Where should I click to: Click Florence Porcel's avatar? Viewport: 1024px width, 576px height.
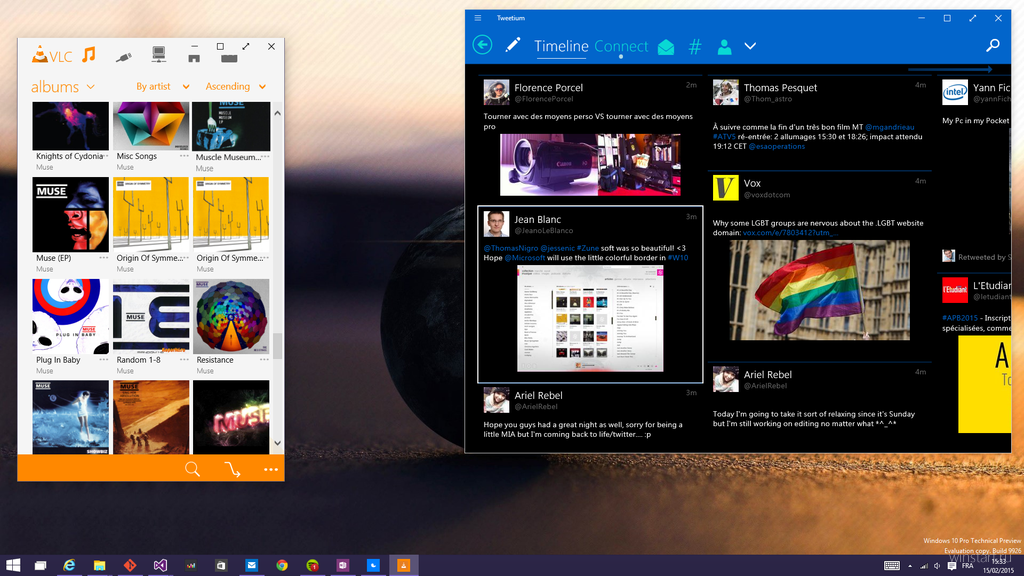click(x=496, y=92)
